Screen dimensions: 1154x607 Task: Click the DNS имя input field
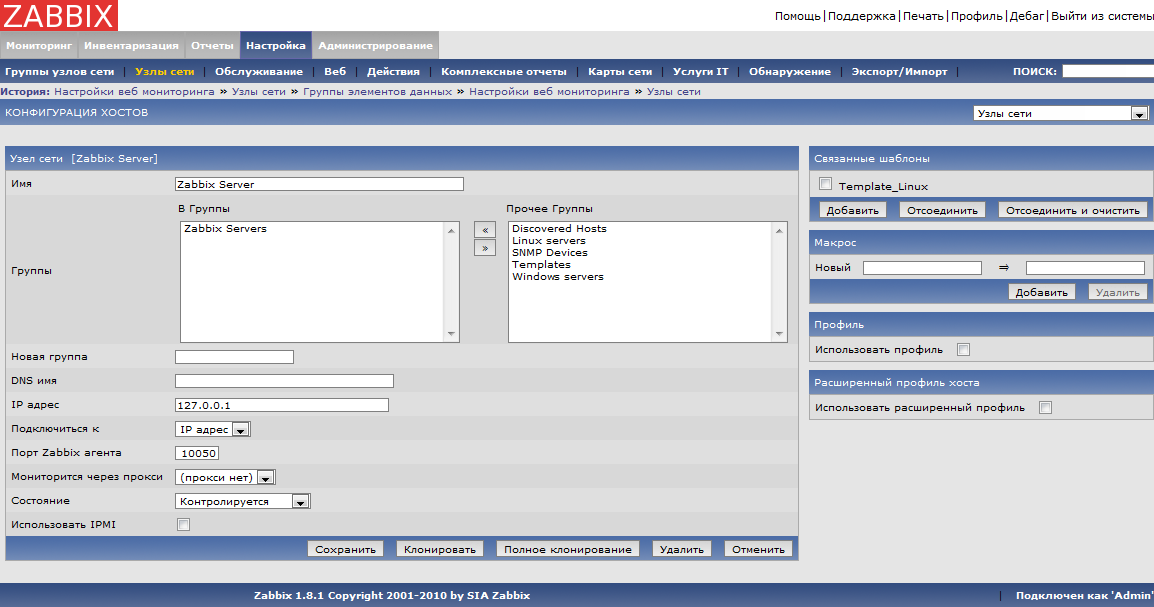pos(284,381)
